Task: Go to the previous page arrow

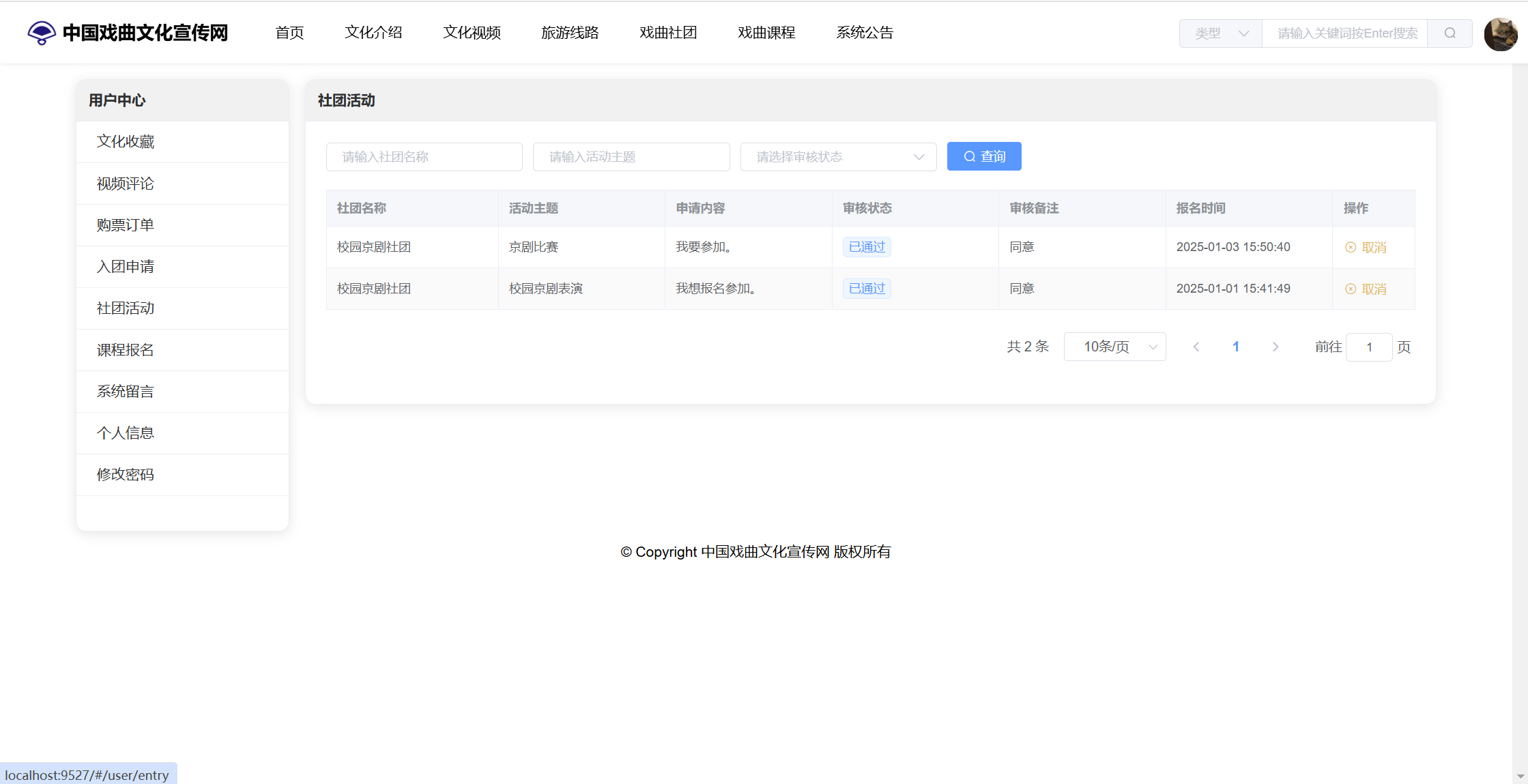Action: pos(1196,347)
